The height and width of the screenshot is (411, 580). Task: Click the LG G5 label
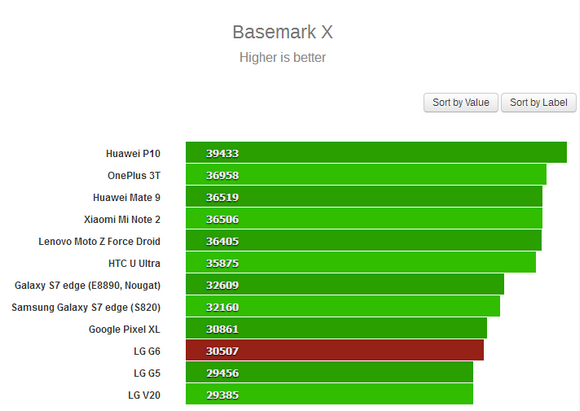147,373
